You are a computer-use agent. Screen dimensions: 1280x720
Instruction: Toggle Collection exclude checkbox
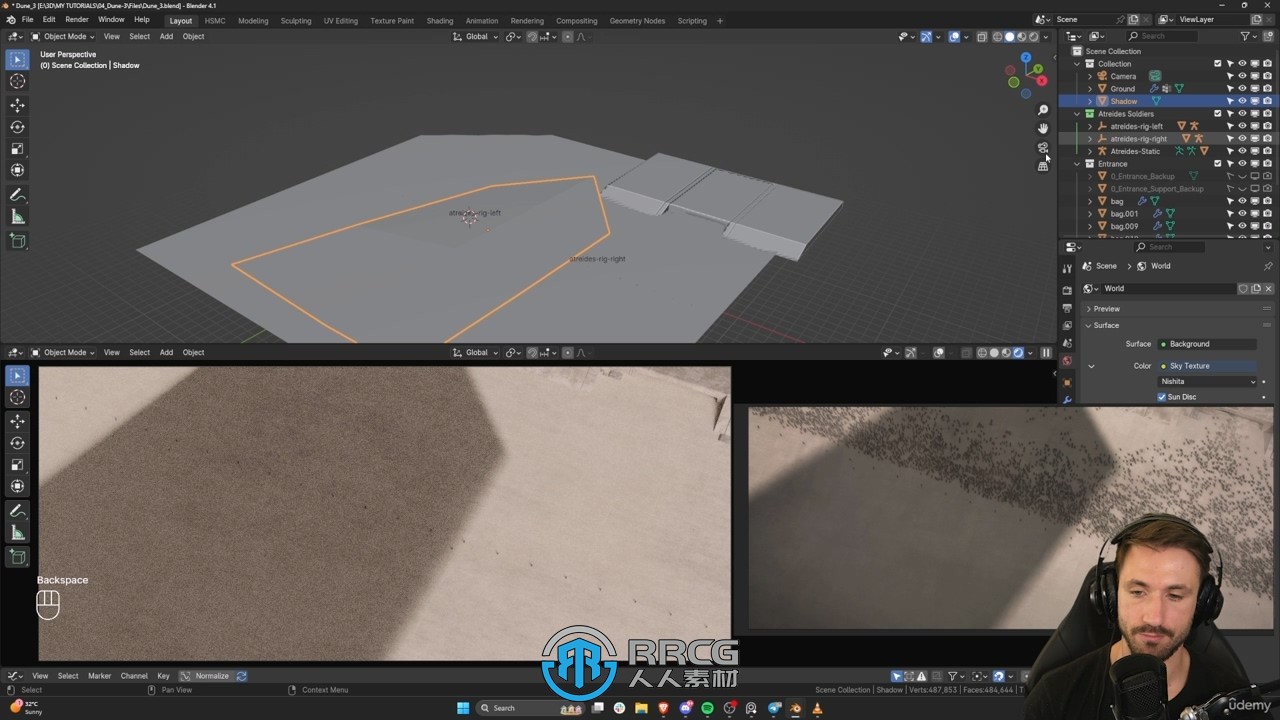(1218, 63)
